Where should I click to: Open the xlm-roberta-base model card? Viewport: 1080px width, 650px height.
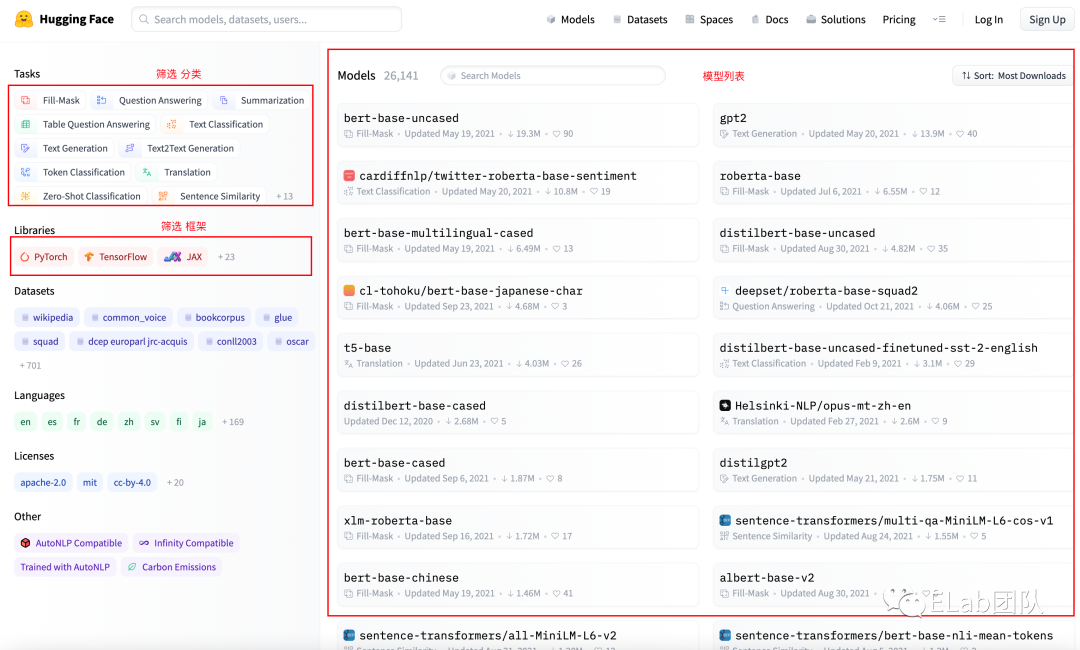pos(518,527)
